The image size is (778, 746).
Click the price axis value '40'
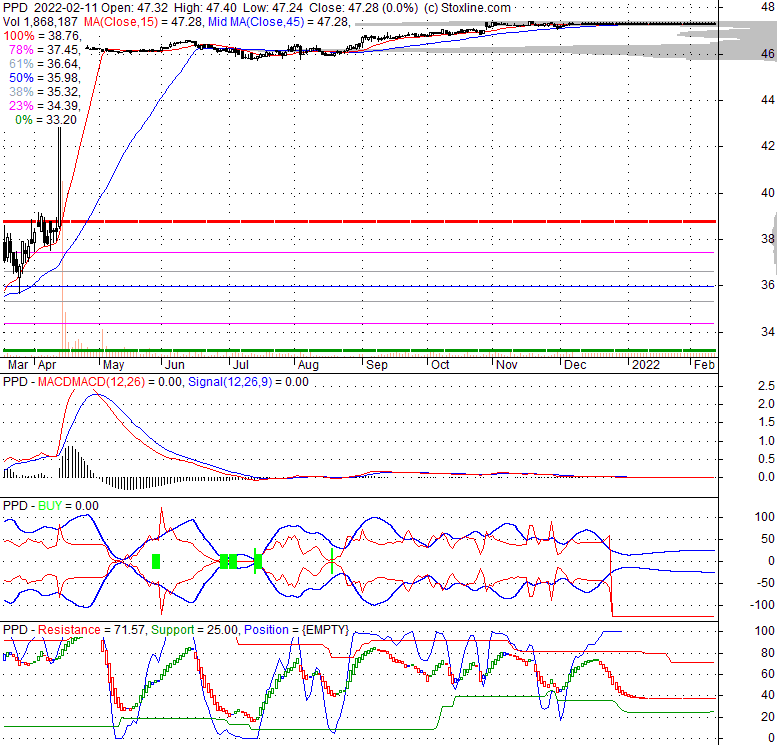tap(768, 192)
